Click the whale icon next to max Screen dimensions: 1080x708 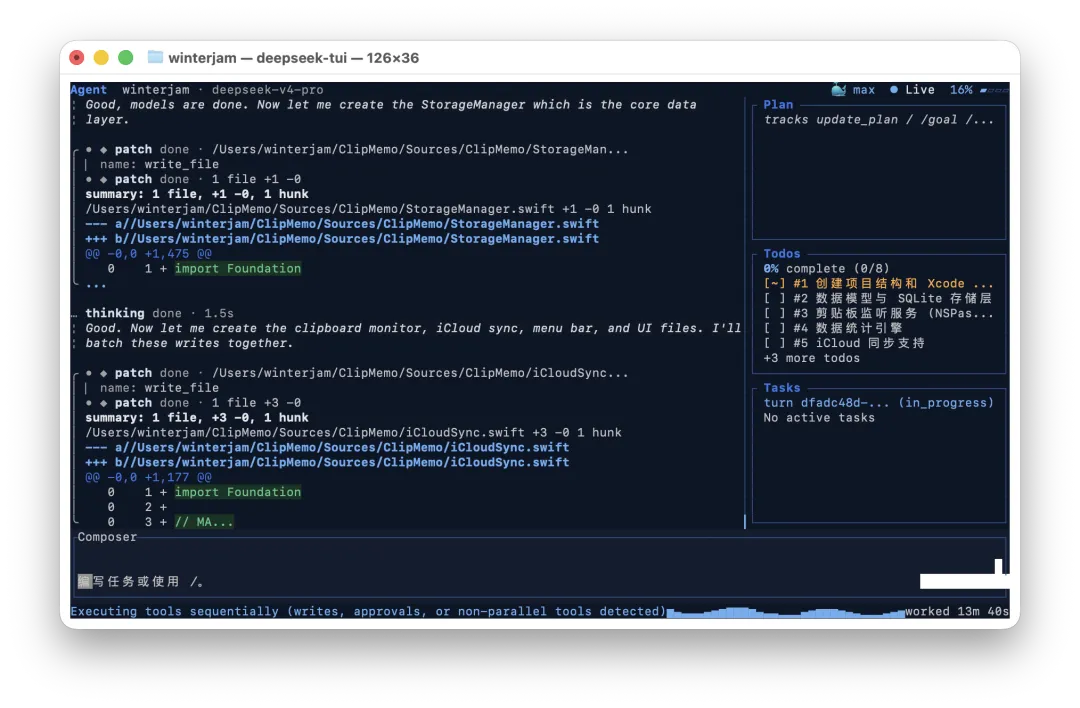pos(838,90)
